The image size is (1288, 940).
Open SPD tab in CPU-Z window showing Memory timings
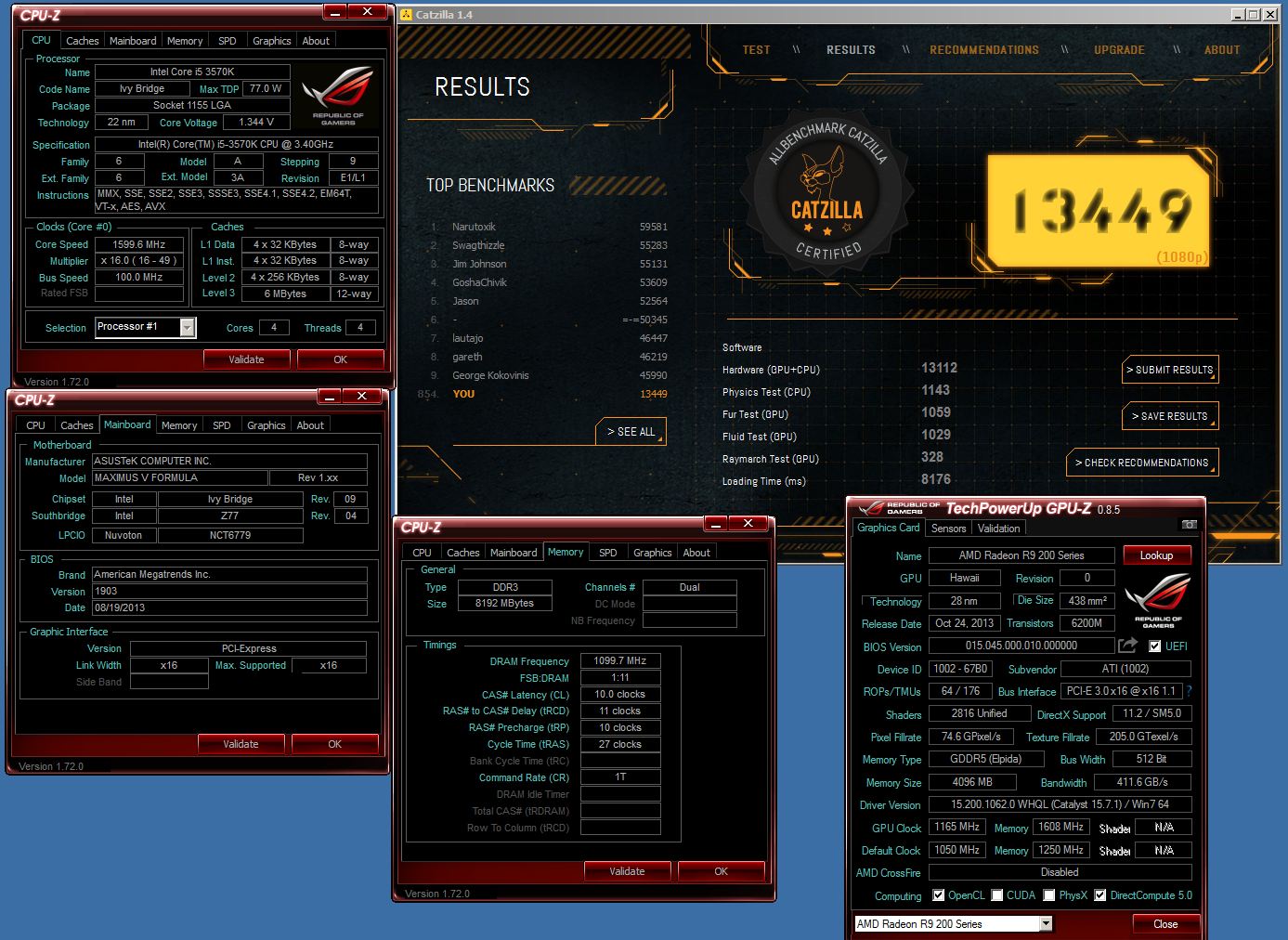click(607, 553)
